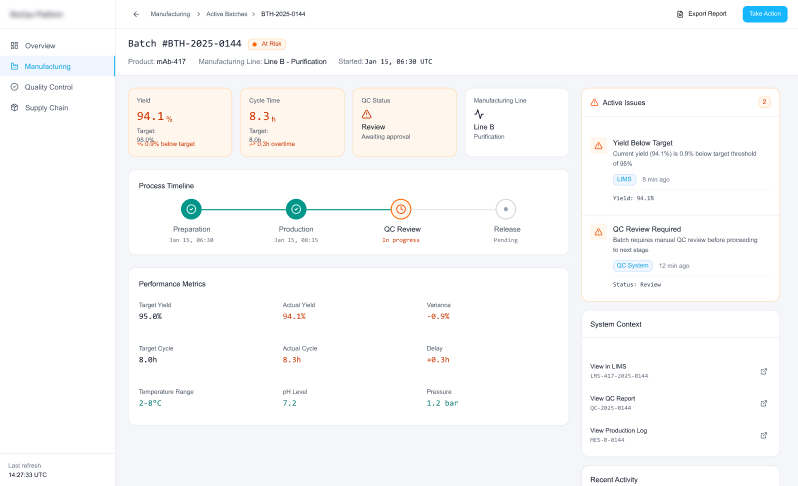Open LIMS external link icon

point(764,371)
